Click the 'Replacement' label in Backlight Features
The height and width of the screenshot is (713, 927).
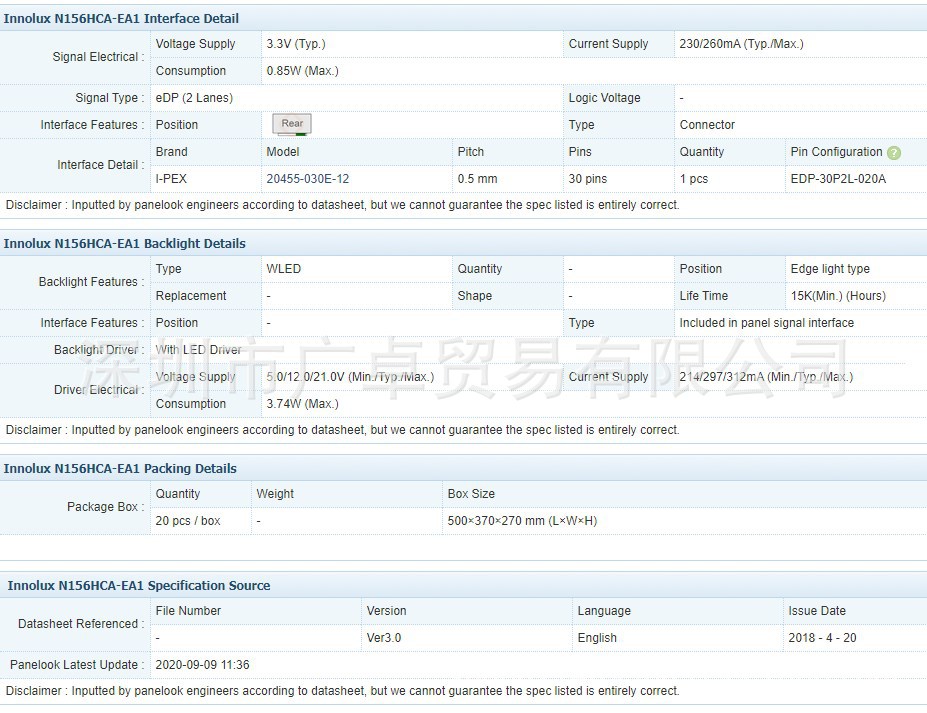pos(191,296)
